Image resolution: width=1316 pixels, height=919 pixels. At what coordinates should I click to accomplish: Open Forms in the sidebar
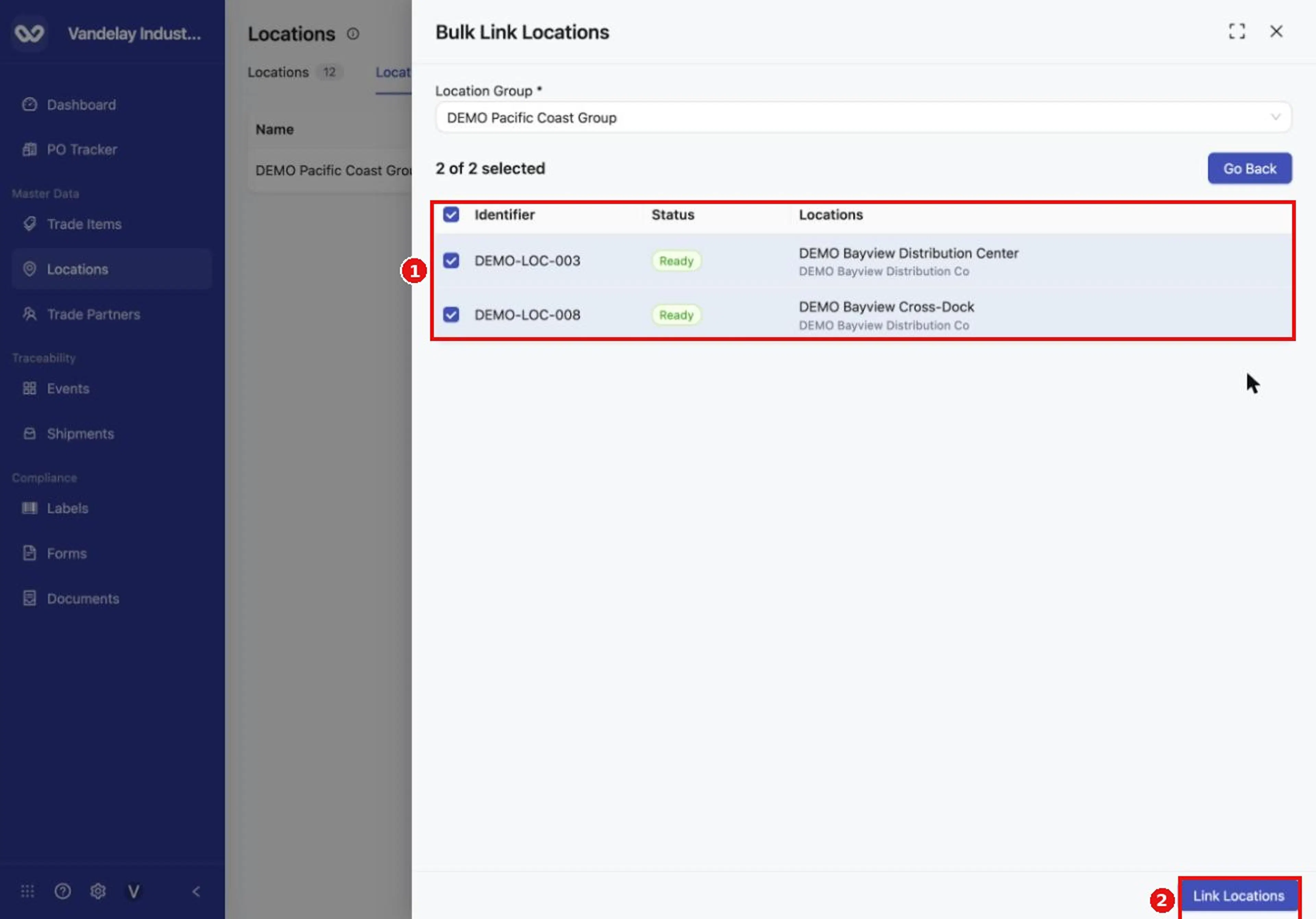(112, 553)
